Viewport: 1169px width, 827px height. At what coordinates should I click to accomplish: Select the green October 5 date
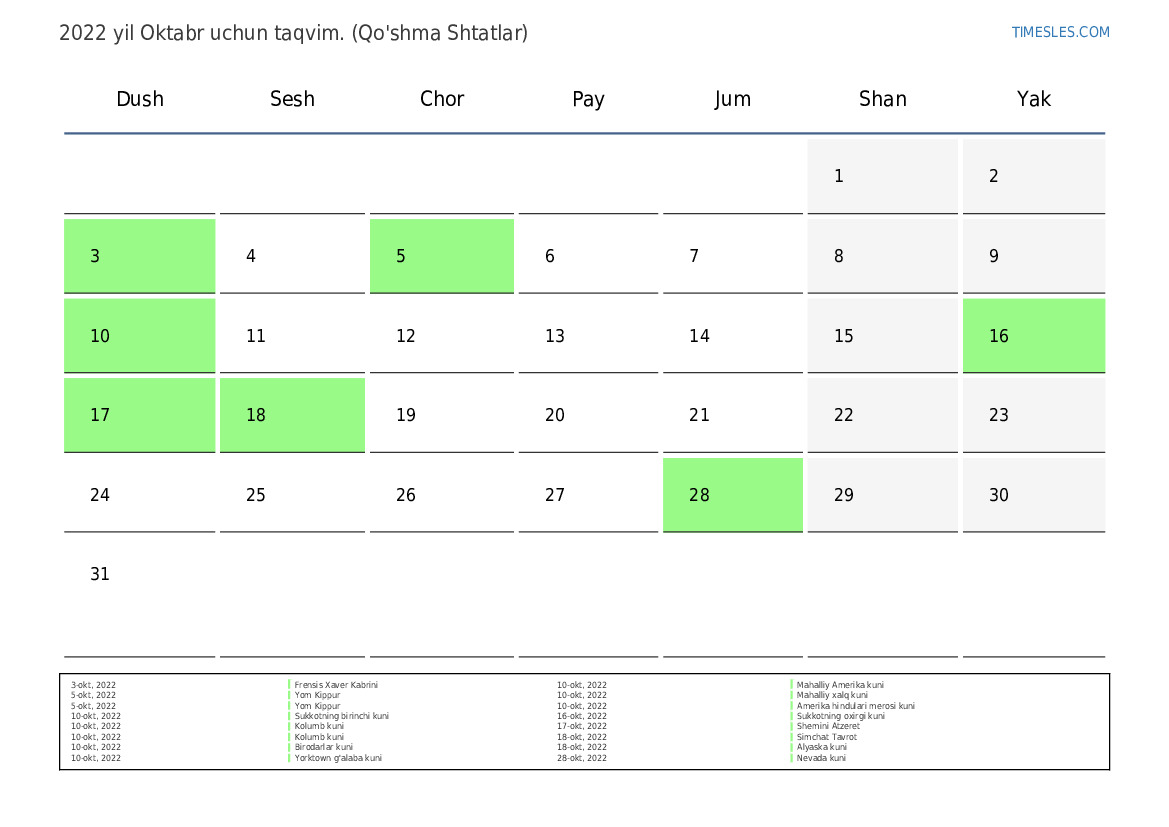click(441, 256)
